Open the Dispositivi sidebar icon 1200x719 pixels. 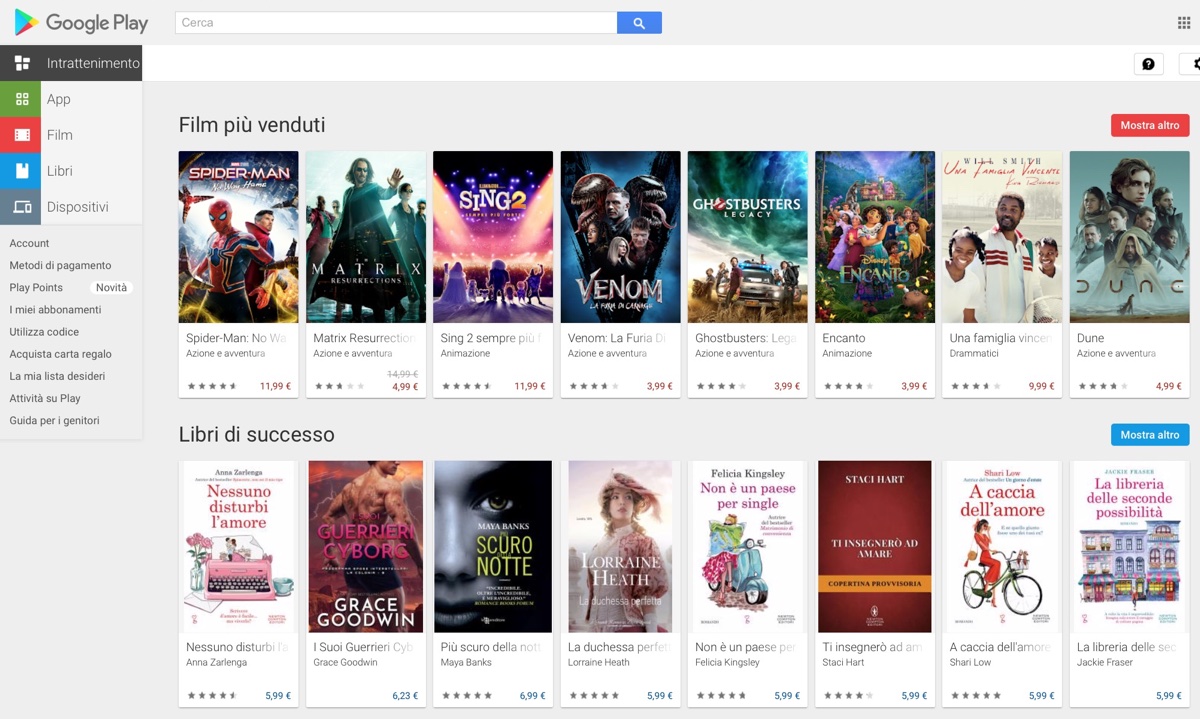22,206
